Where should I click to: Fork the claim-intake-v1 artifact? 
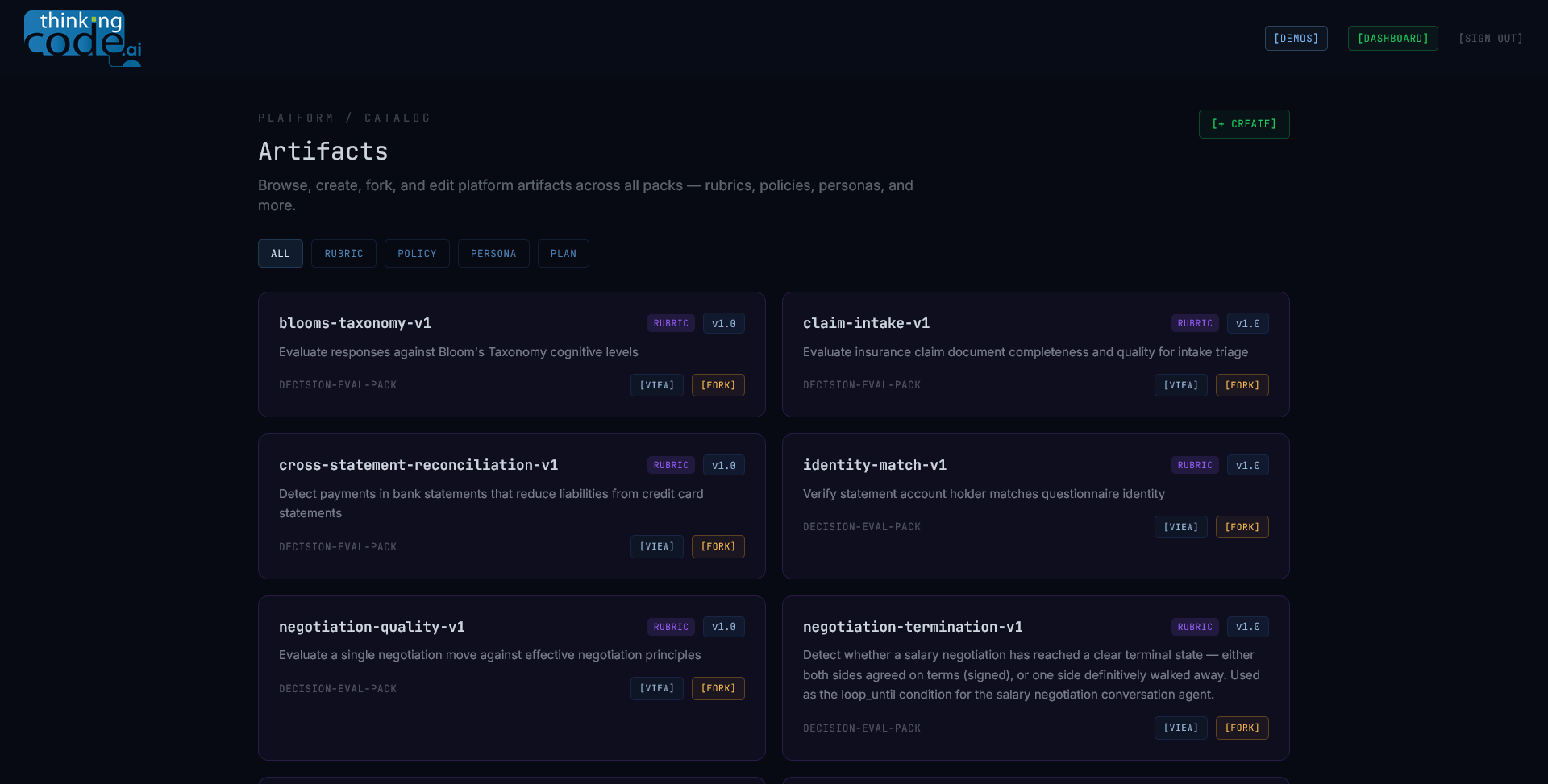[1242, 385]
